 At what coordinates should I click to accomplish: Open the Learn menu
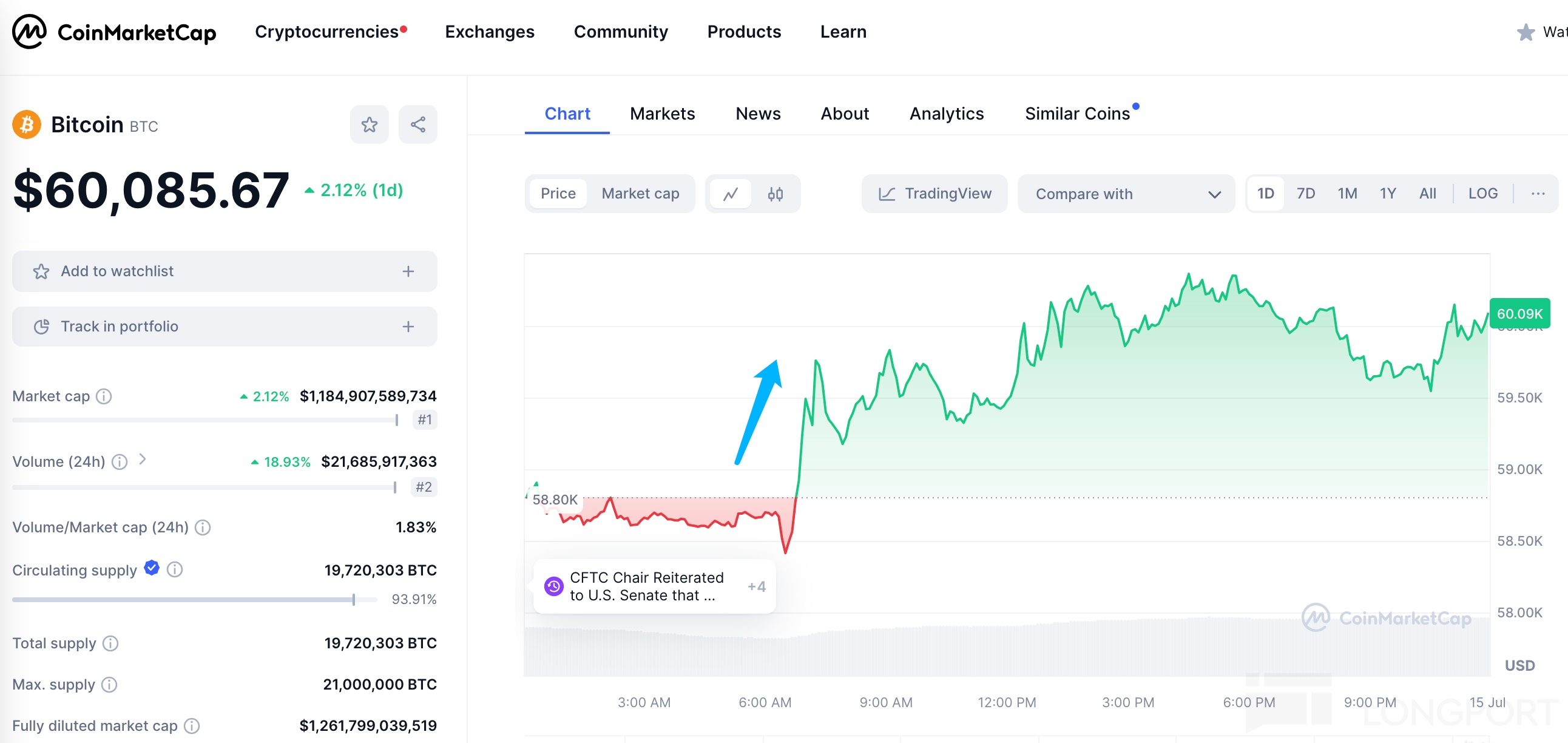(843, 32)
